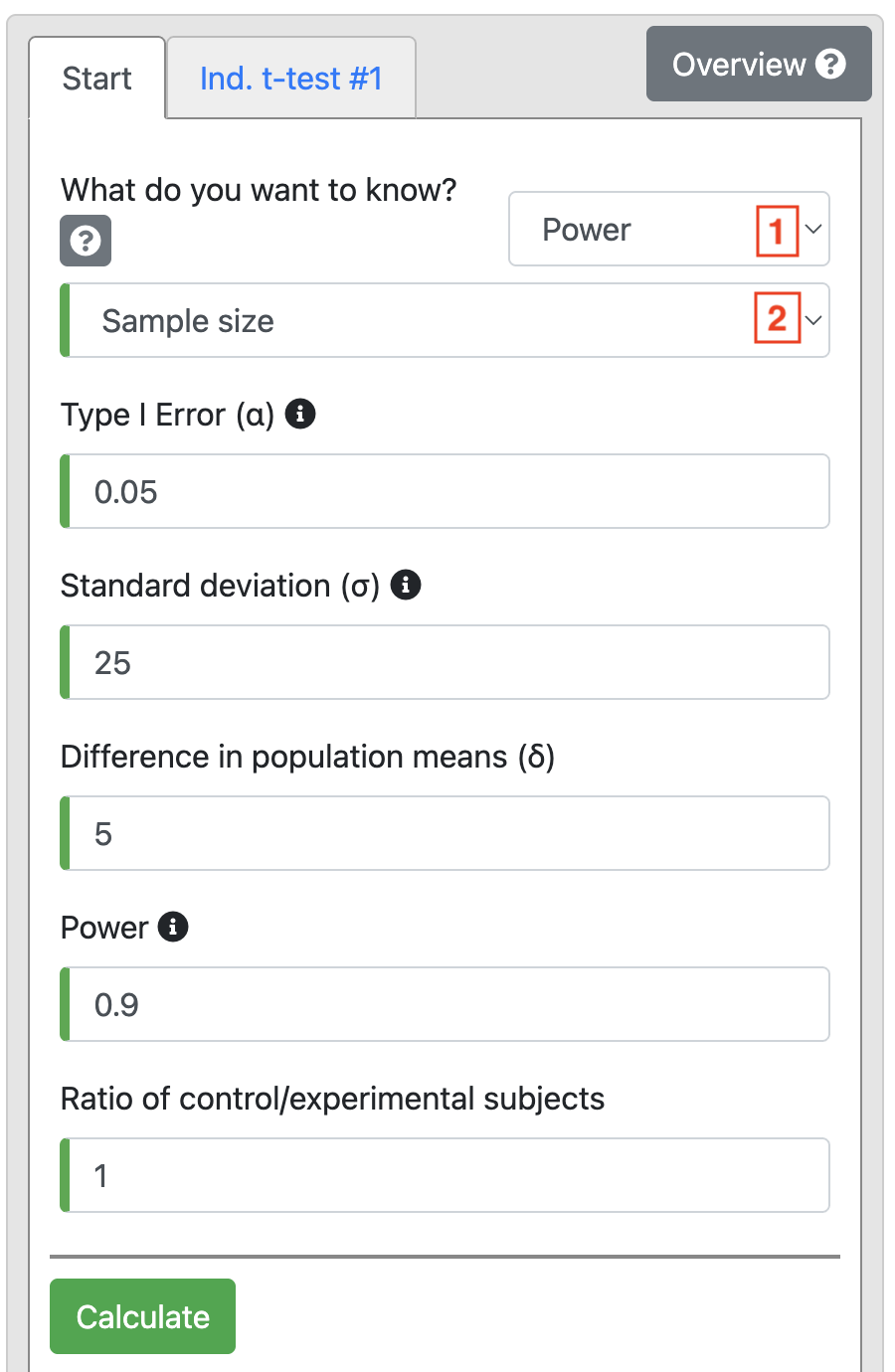Focus the Type I Error field showing 0.05
Screen dimensions: 895x1372
click(447, 492)
